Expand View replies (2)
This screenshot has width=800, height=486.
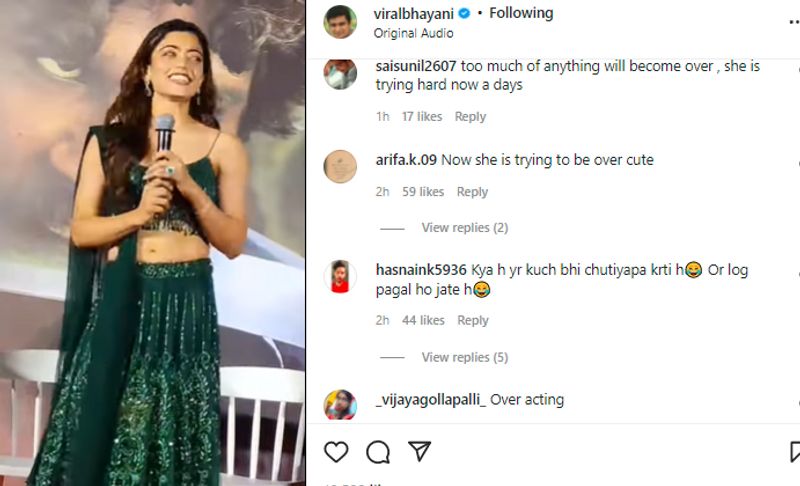pyautogui.click(x=465, y=227)
